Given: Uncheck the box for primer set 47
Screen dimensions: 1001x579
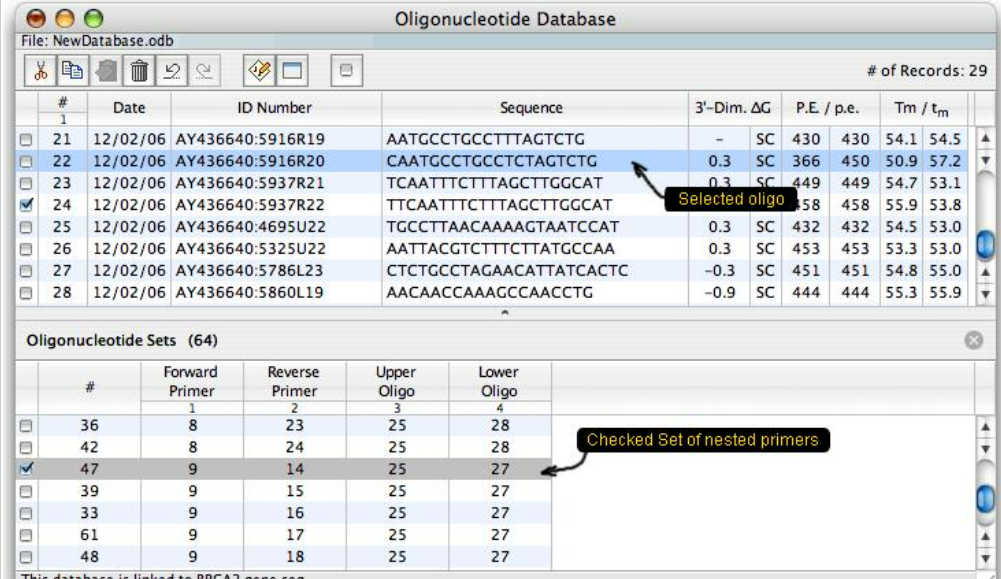Looking at the screenshot, I should click(x=26, y=469).
